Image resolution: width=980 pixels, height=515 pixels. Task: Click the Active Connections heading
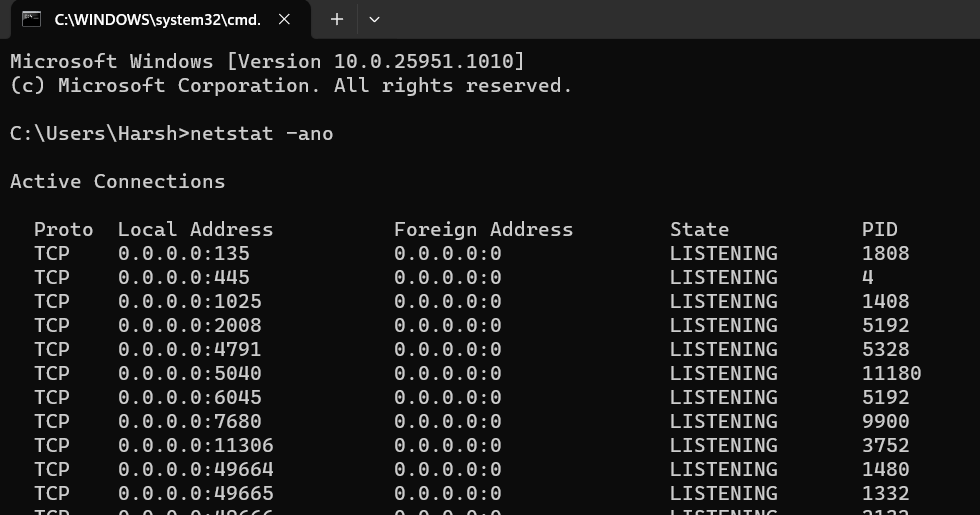[117, 181]
